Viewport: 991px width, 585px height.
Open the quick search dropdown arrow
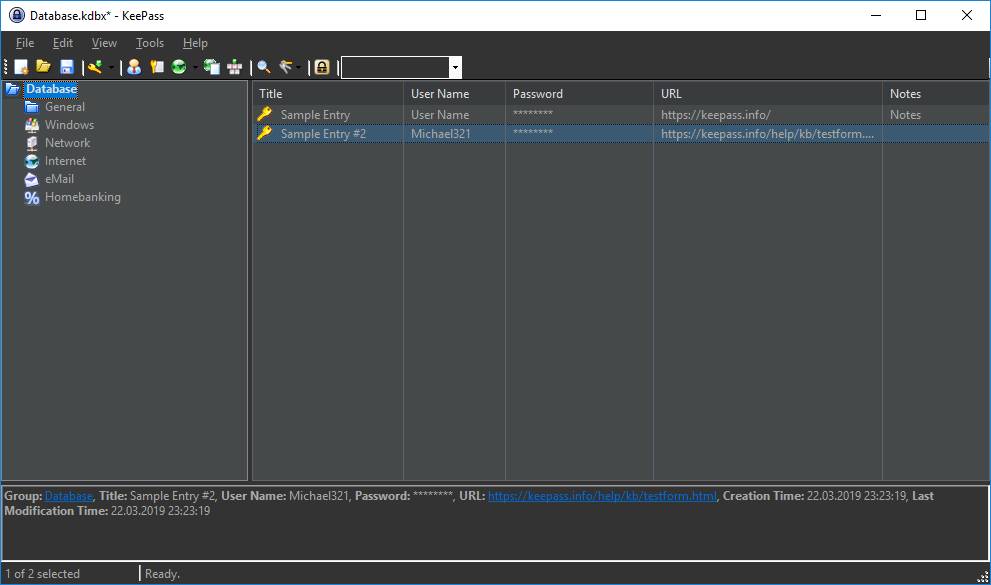click(x=455, y=68)
